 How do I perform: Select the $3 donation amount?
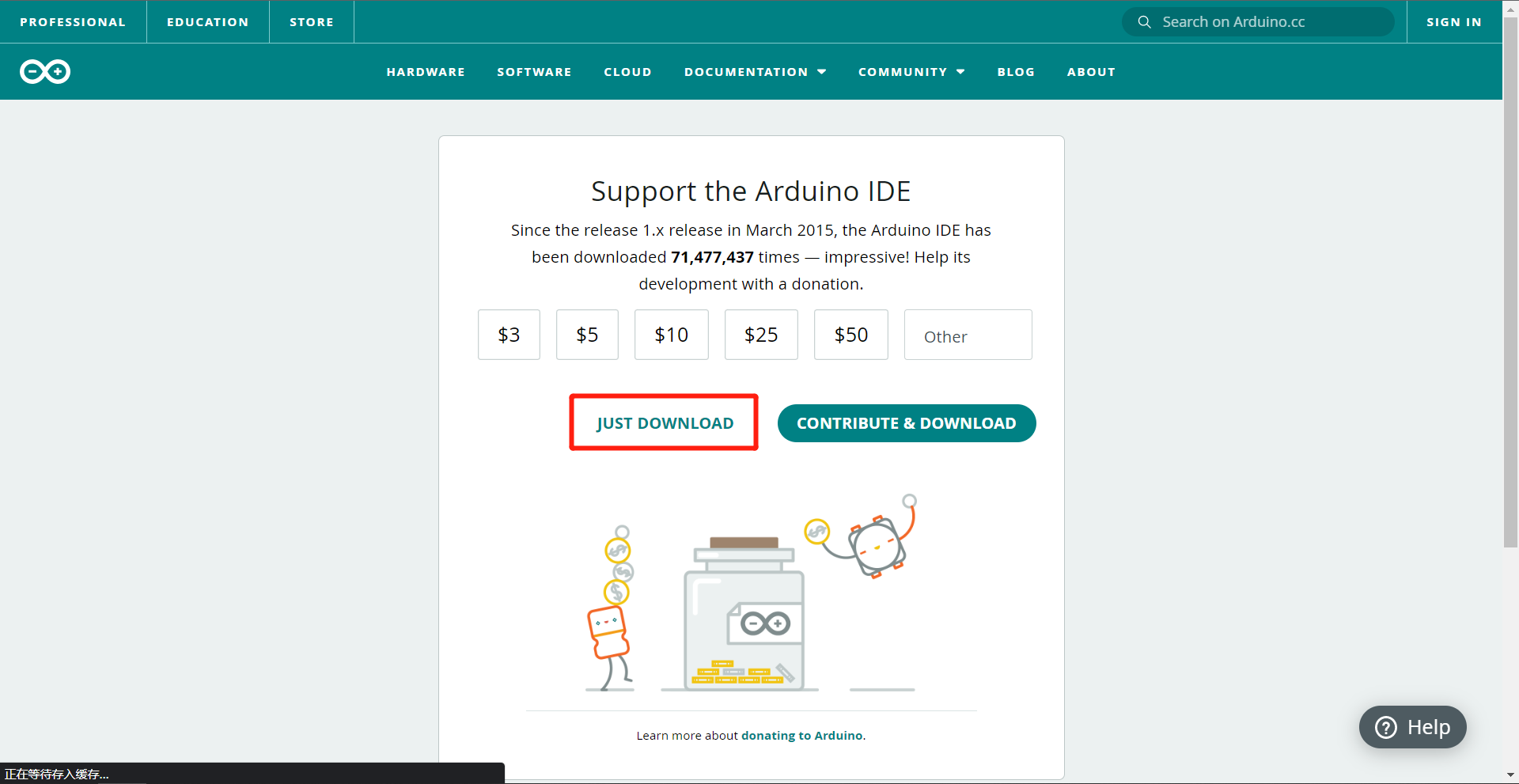(x=509, y=335)
